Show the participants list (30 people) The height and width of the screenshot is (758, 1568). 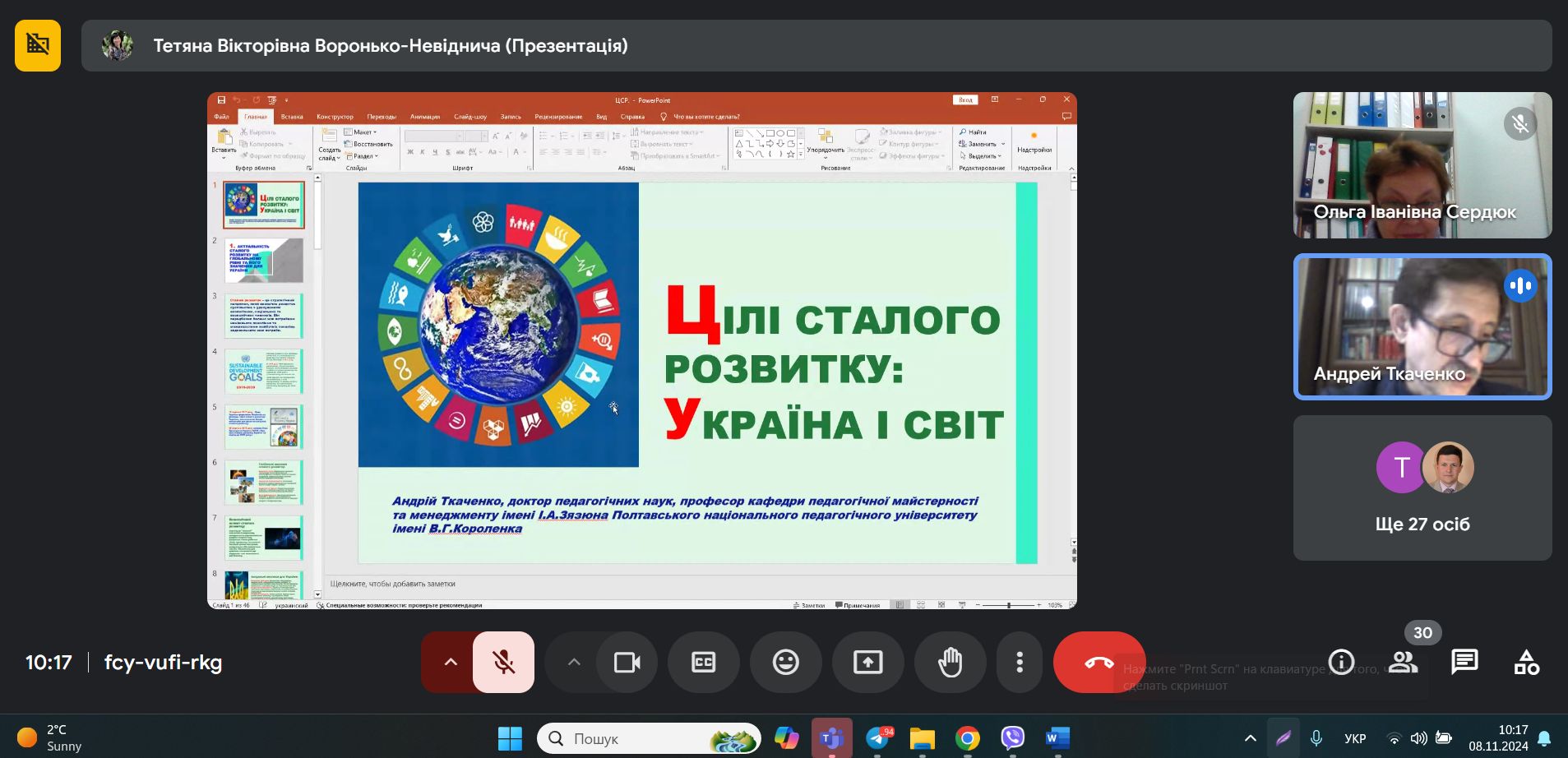coord(1403,662)
